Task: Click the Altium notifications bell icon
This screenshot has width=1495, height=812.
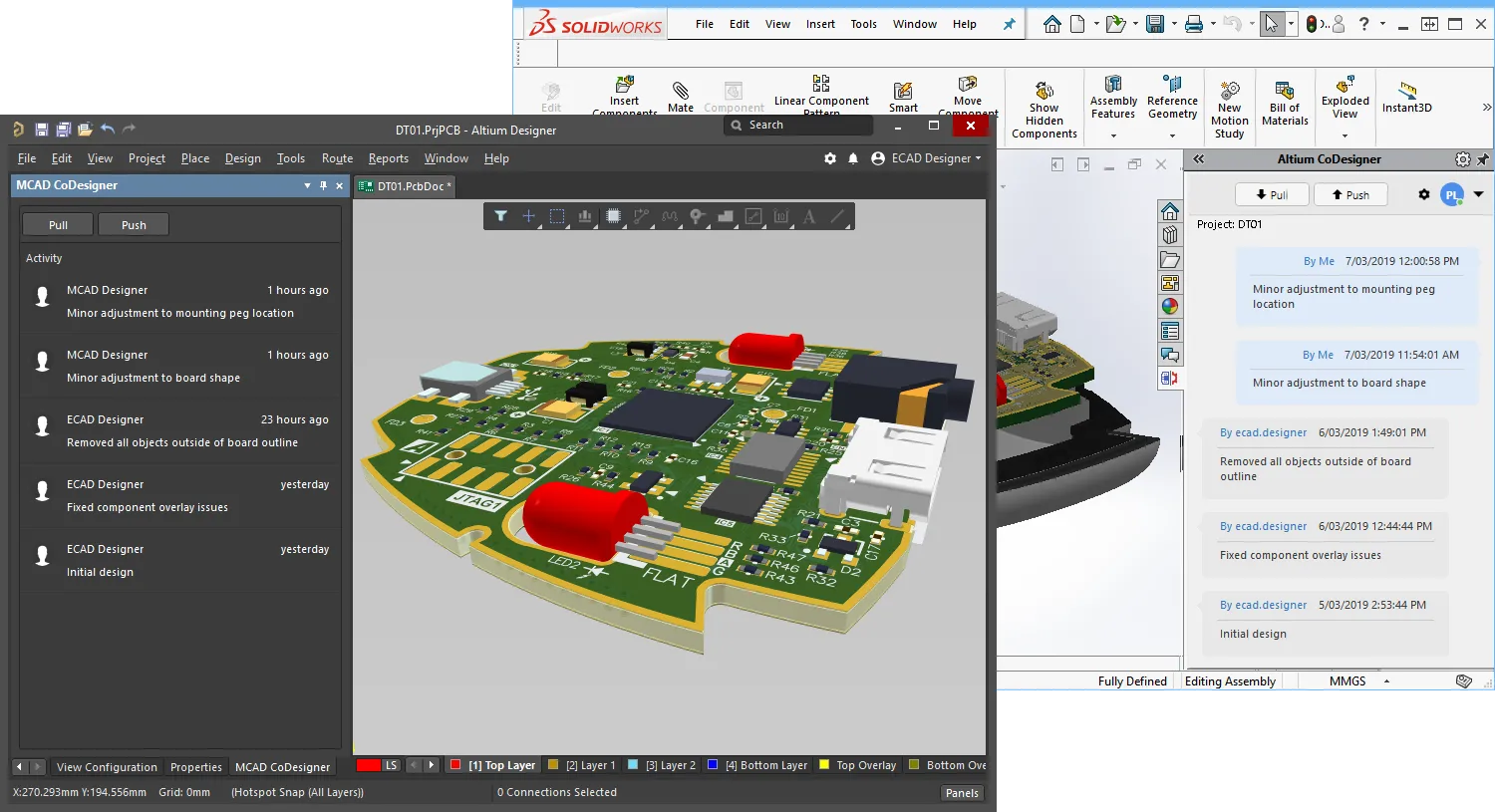Action: click(853, 158)
